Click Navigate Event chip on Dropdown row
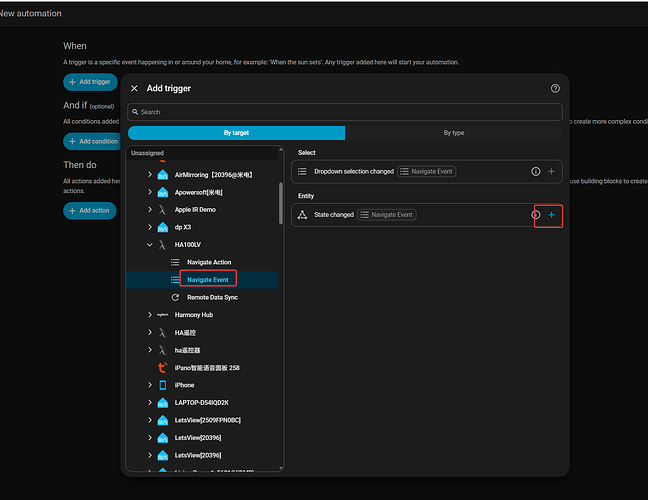This screenshot has height=500, width=648. click(x=427, y=171)
